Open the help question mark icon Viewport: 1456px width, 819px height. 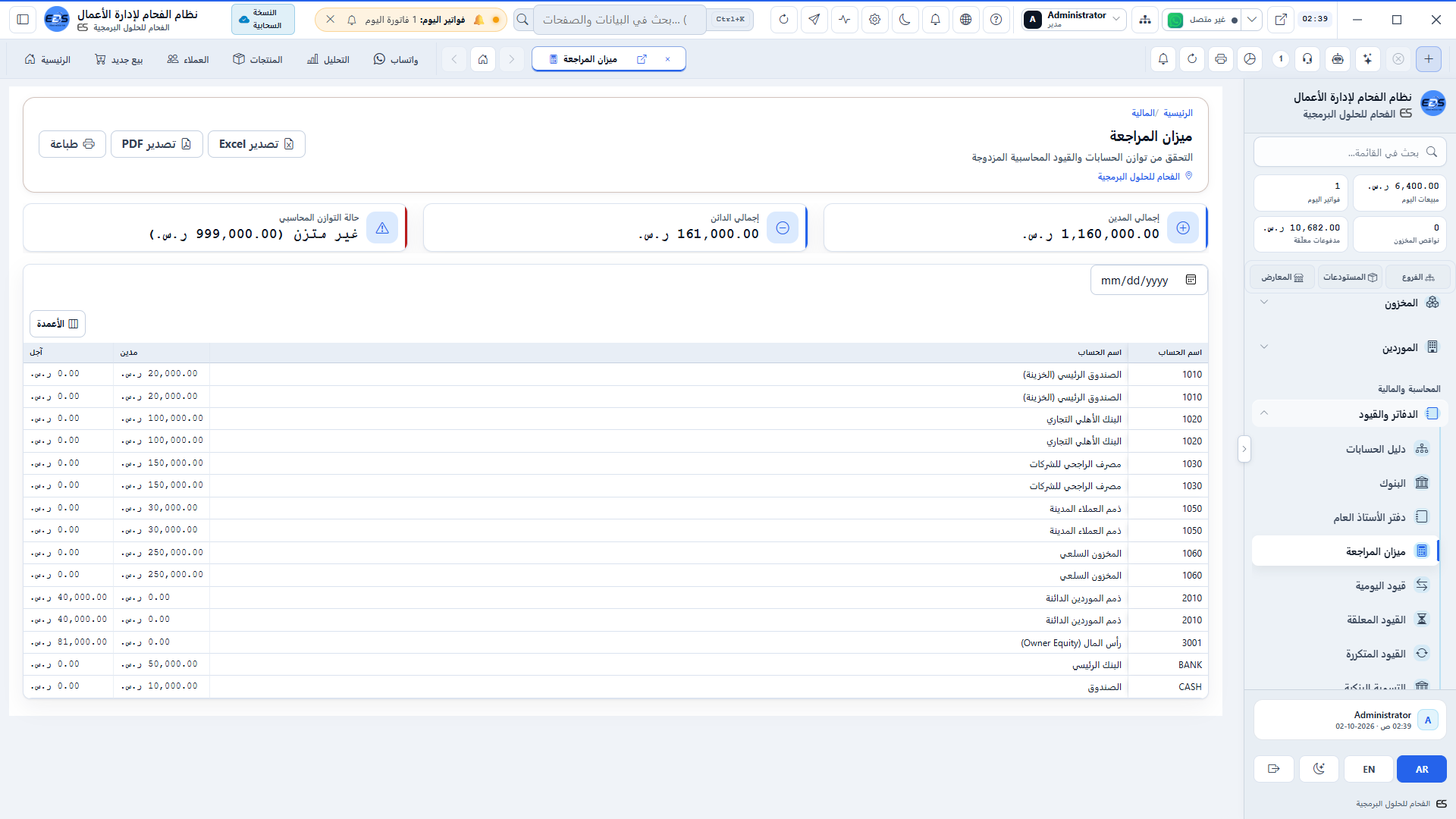[996, 20]
